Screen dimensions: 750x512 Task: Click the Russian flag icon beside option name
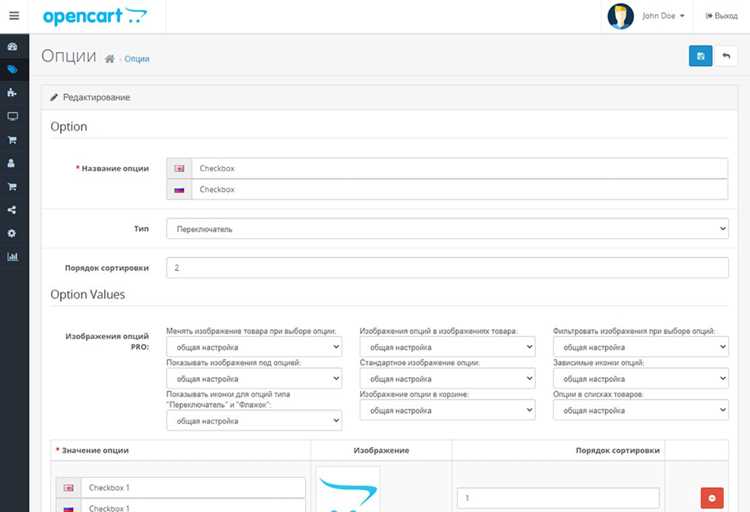coord(179,190)
